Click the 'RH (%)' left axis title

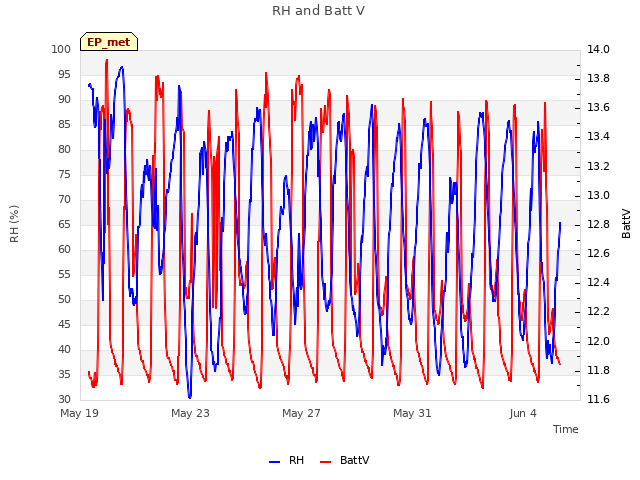14,224
